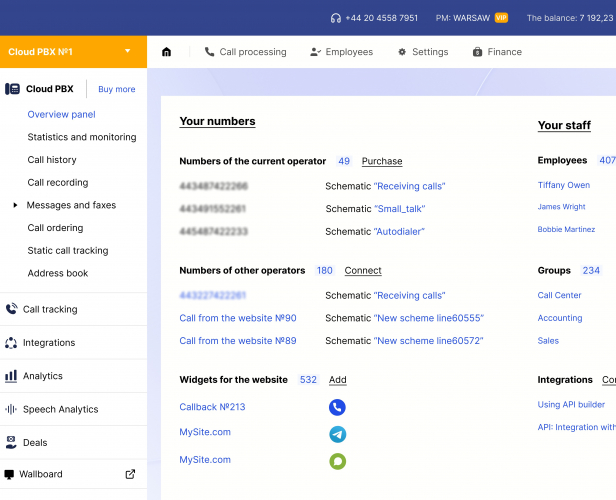
Task: Open Address book
Action: pyautogui.click(x=58, y=273)
